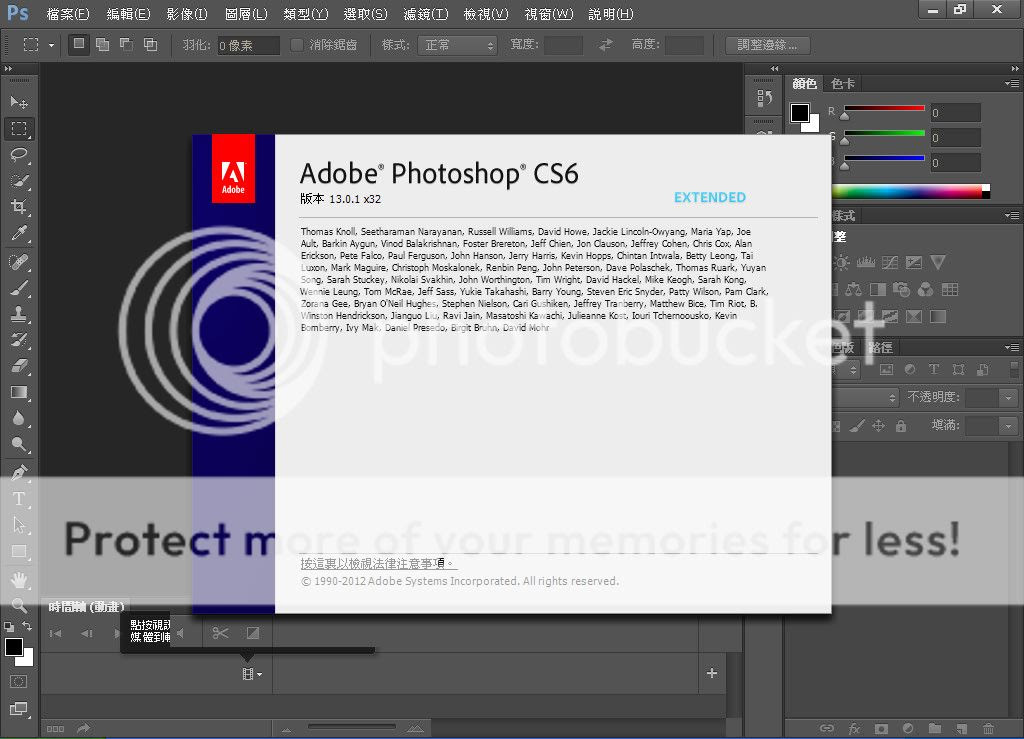Add Levels adjustment

point(866,262)
